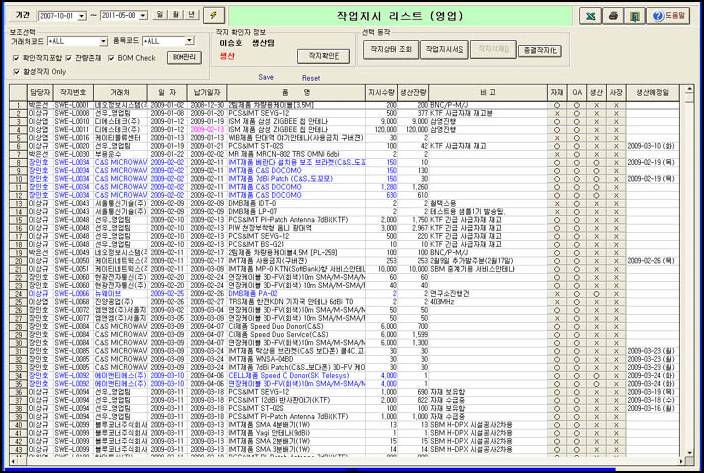Select the 일 period button
Viewport: 704px width, 473px height.
pos(159,15)
